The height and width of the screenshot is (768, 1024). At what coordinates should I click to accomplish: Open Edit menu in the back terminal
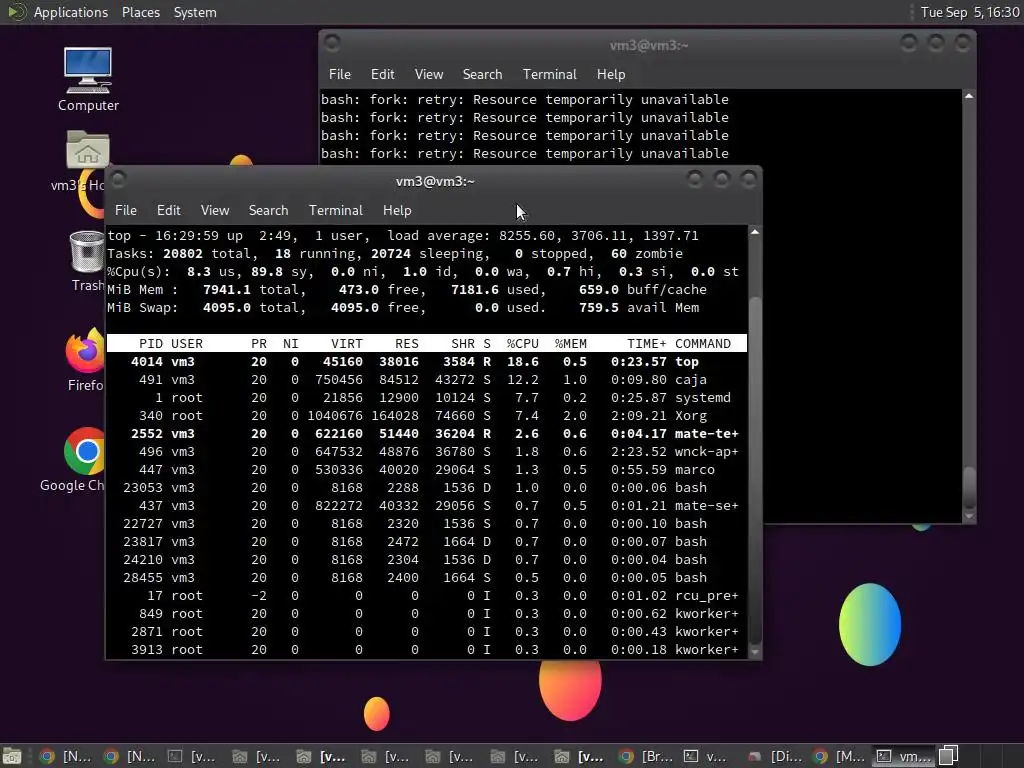tap(383, 74)
